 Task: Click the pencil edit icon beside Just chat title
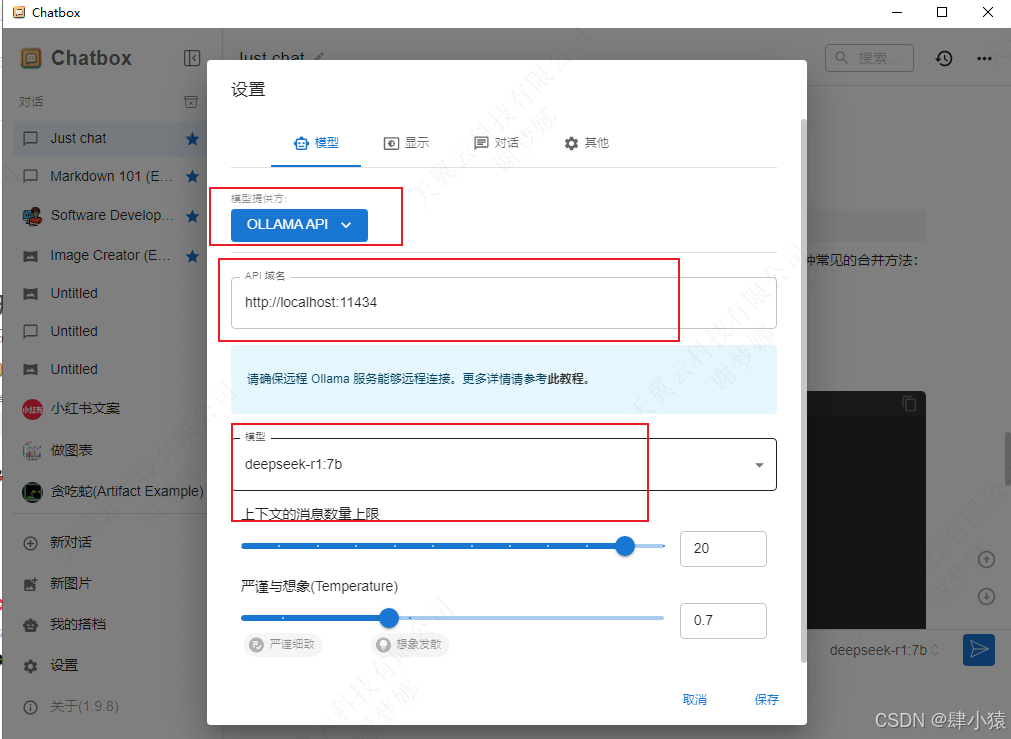(319, 57)
